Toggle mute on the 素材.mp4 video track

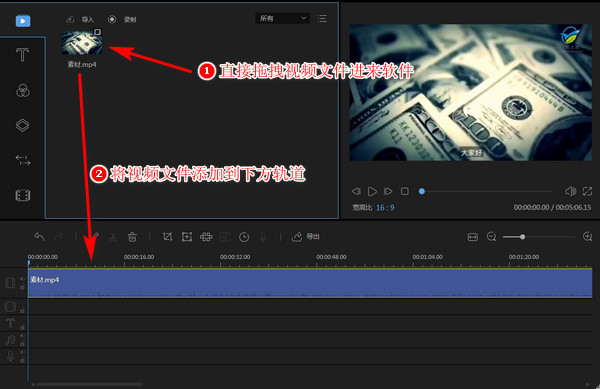[x=22, y=279]
